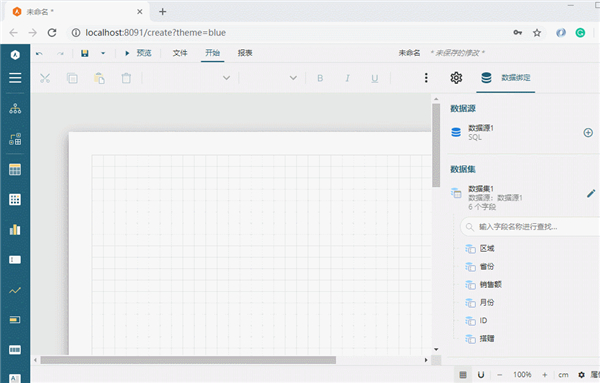The image size is (600, 383).
Task: Click the cut scissors icon
Action: tap(45, 78)
